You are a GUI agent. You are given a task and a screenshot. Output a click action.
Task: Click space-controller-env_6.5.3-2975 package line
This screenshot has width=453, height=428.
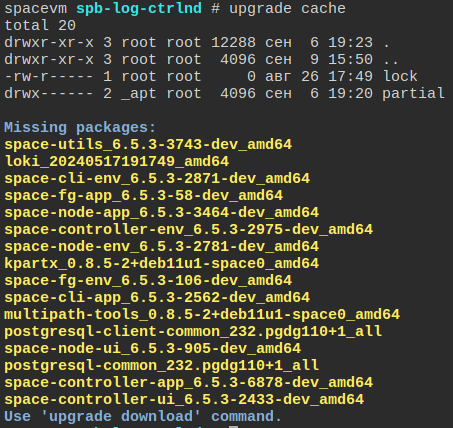click(188, 230)
